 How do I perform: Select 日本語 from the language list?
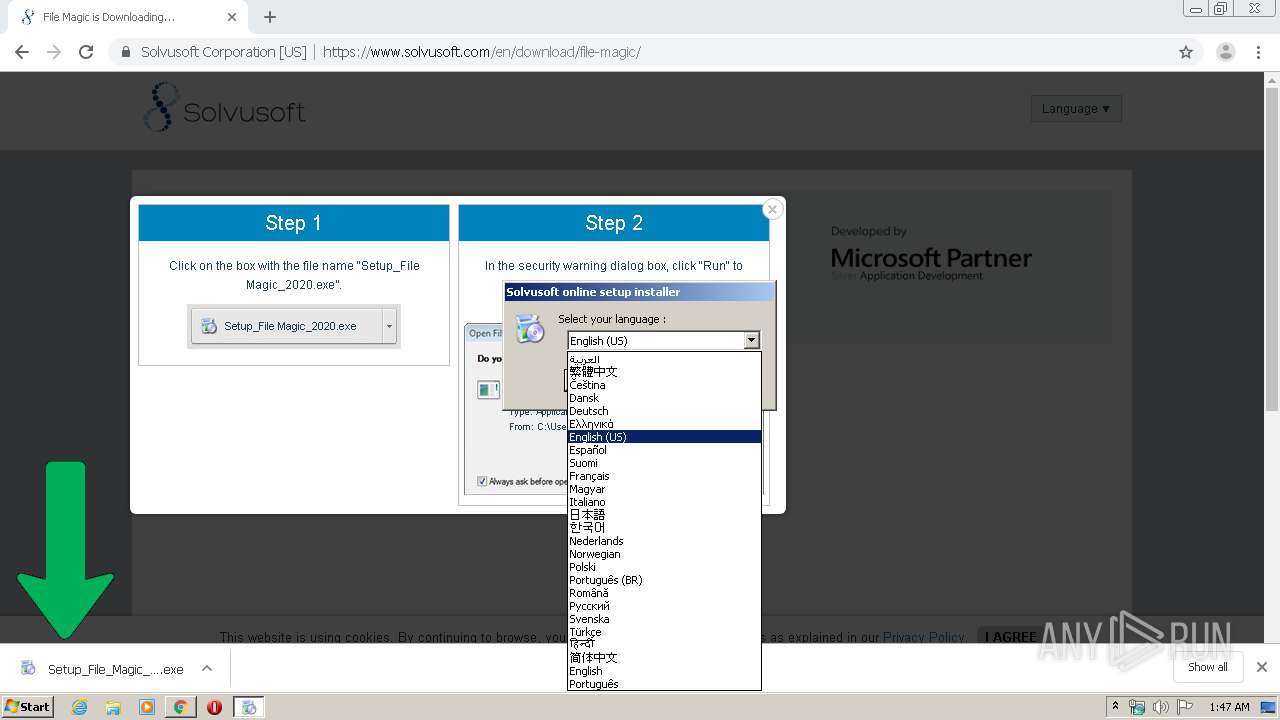(664, 515)
